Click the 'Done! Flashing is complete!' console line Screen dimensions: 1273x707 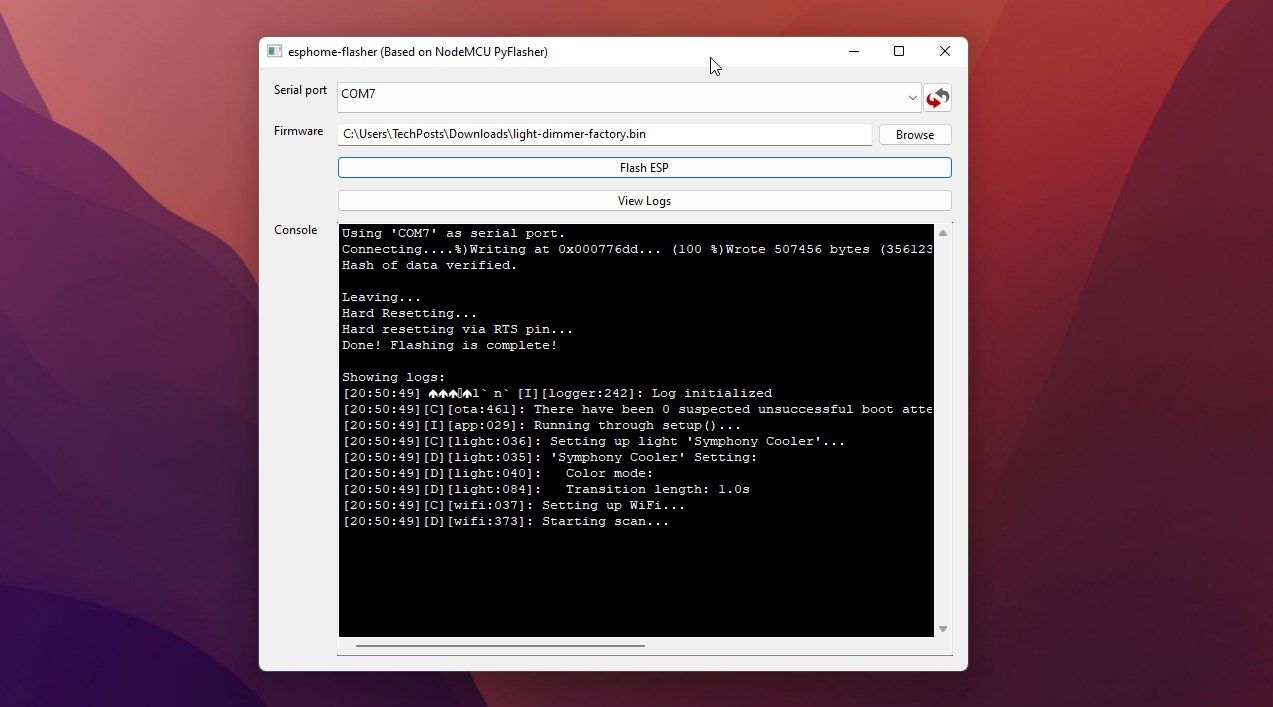449,346
